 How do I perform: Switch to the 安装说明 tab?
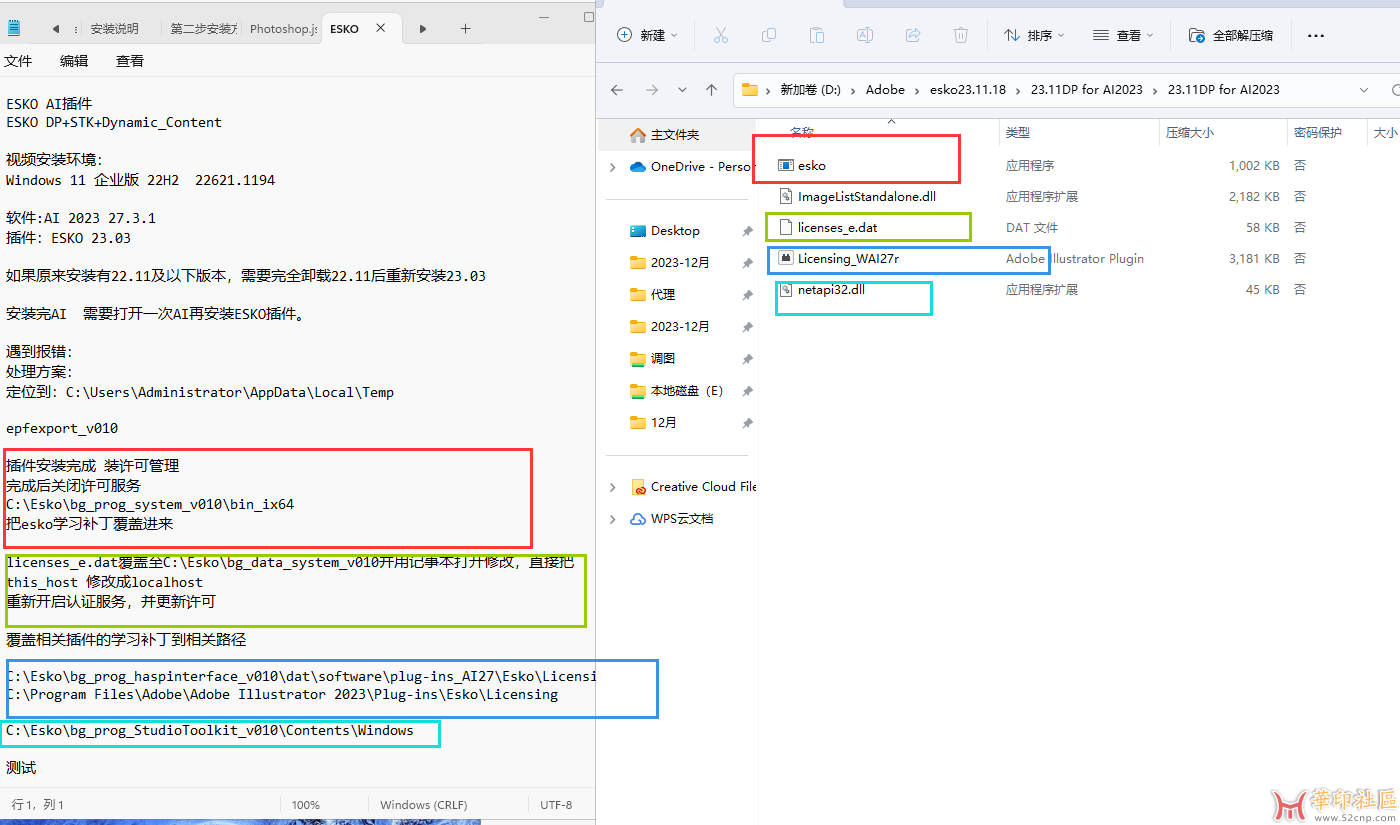click(x=115, y=29)
